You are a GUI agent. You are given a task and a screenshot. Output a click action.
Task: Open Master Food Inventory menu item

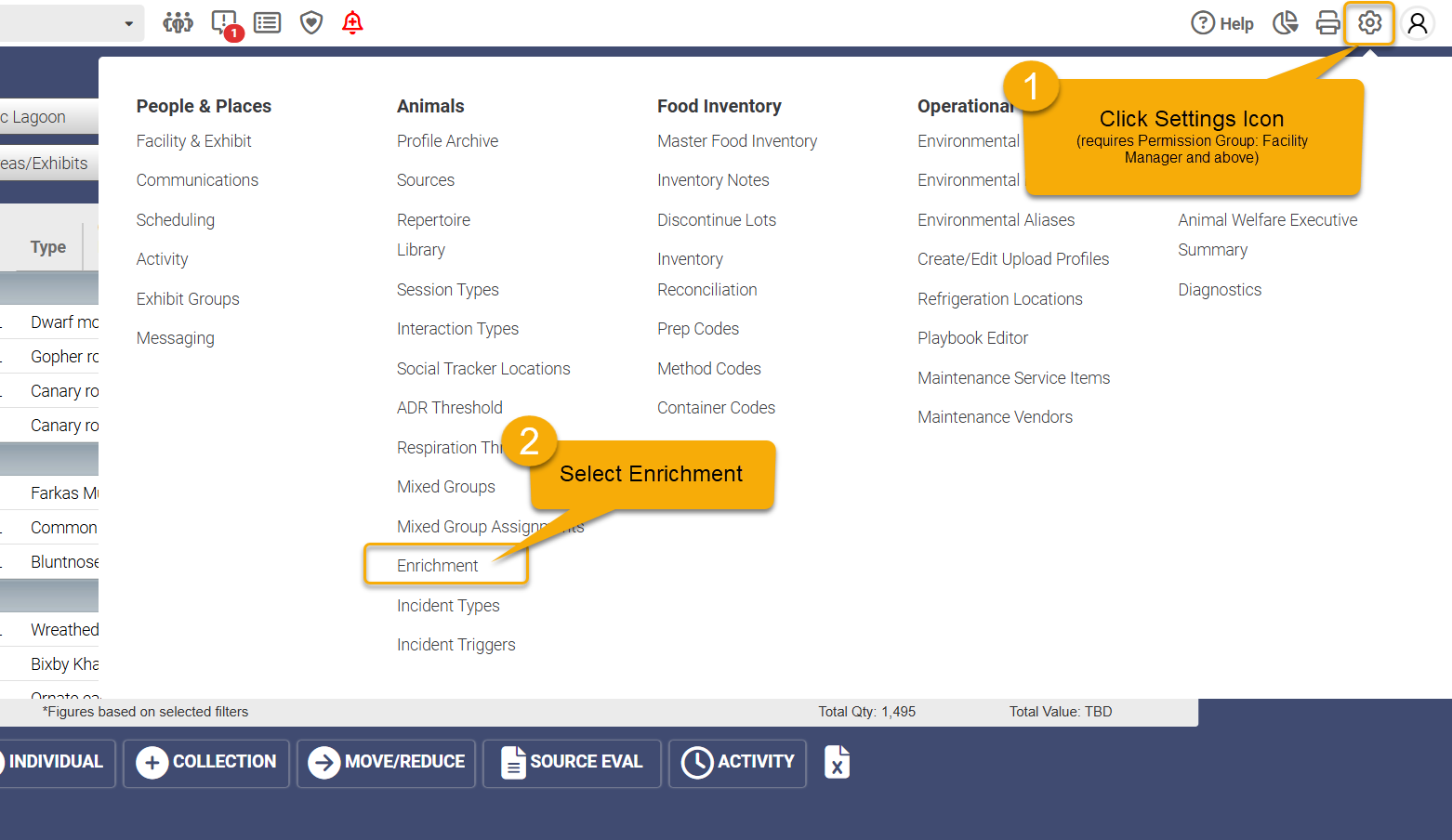(737, 141)
